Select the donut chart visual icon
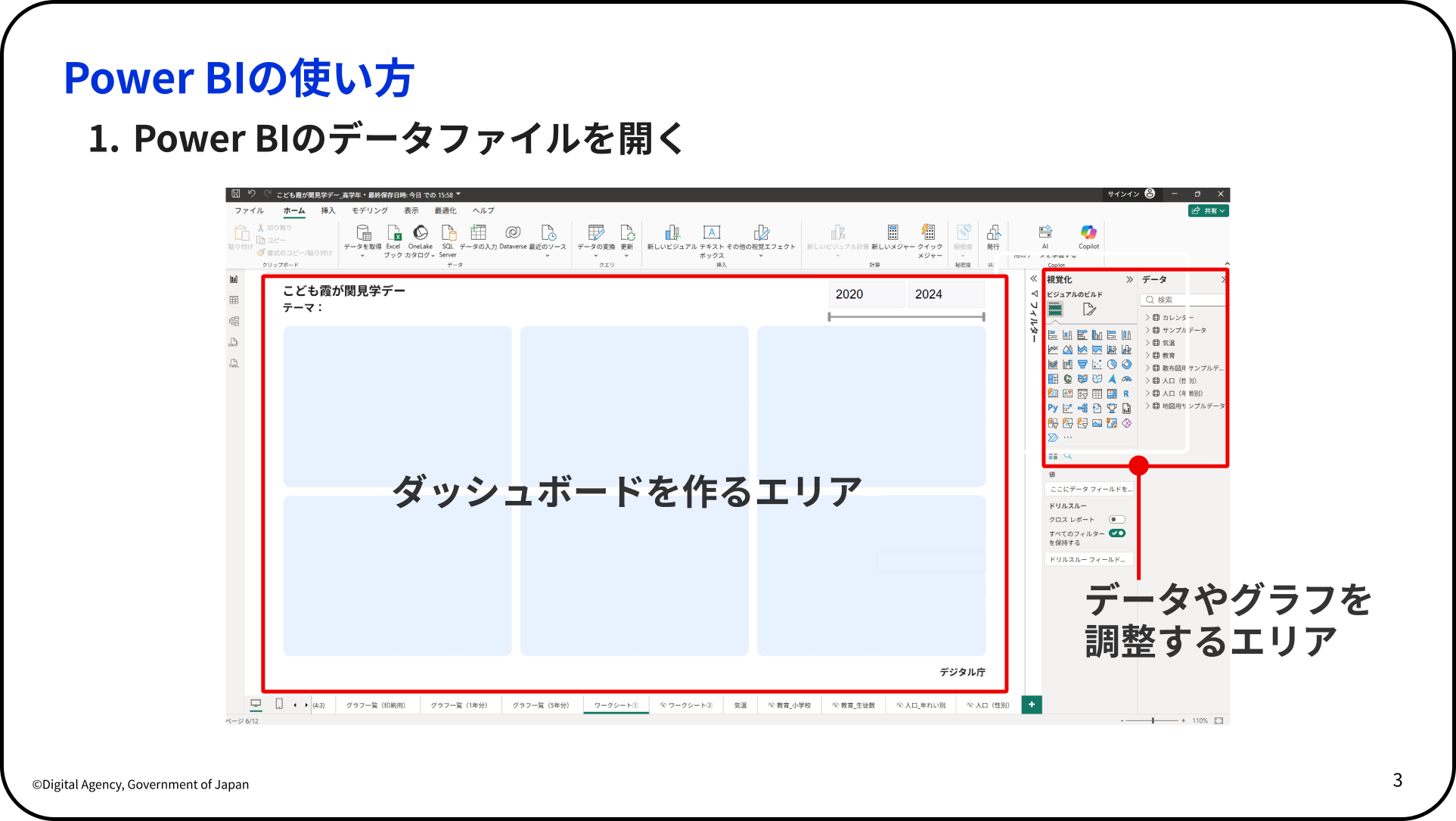The width and height of the screenshot is (1456, 821). pyautogui.click(x=1126, y=364)
